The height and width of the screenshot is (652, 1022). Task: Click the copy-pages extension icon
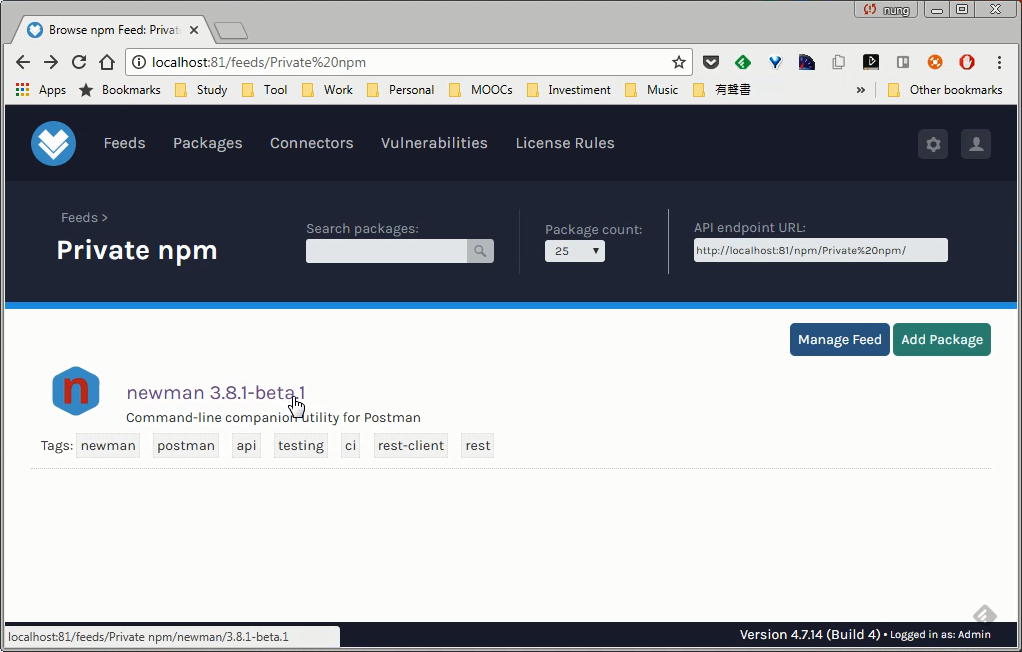(839, 62)
